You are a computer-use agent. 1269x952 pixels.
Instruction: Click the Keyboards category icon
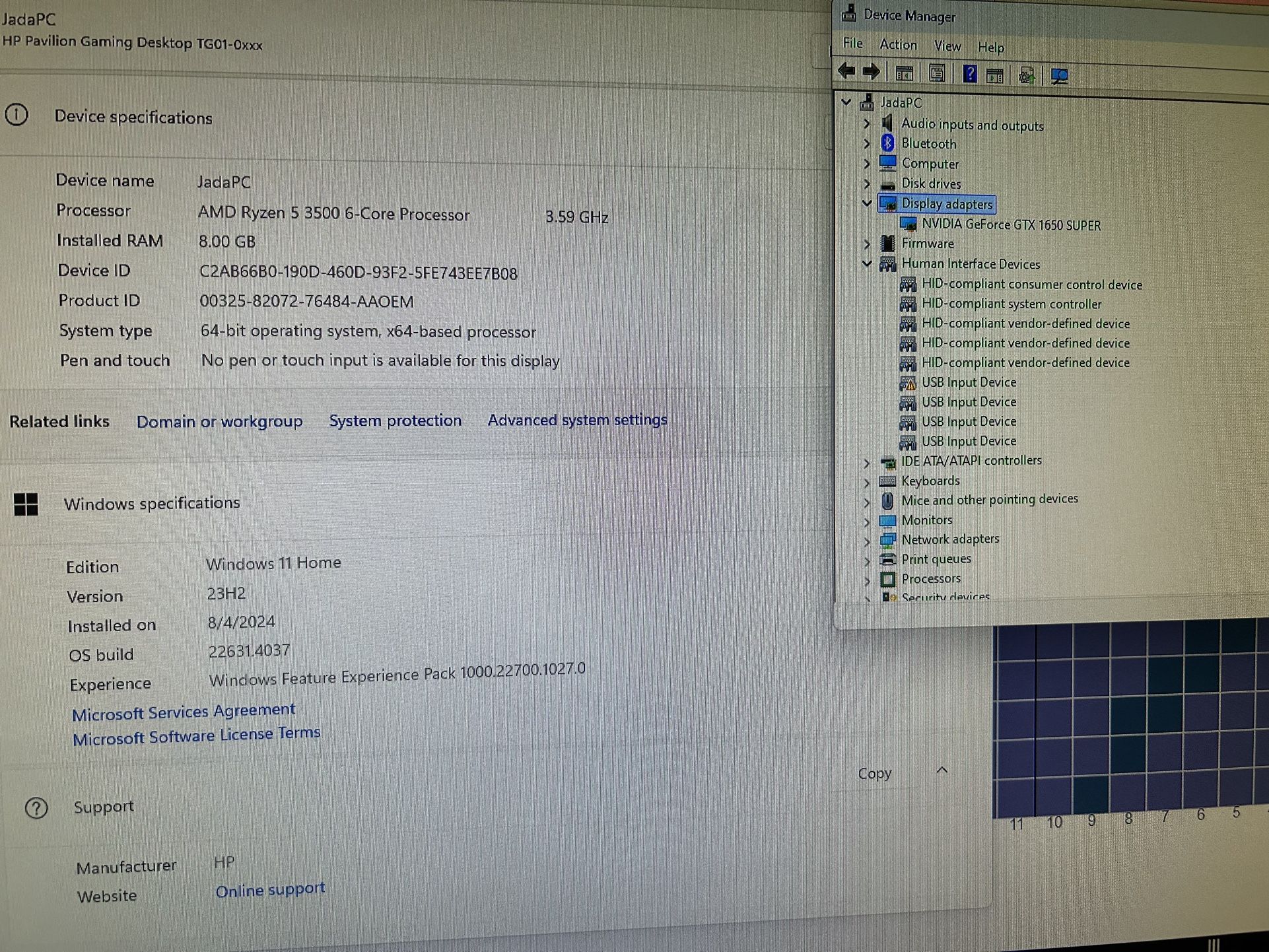888,481
